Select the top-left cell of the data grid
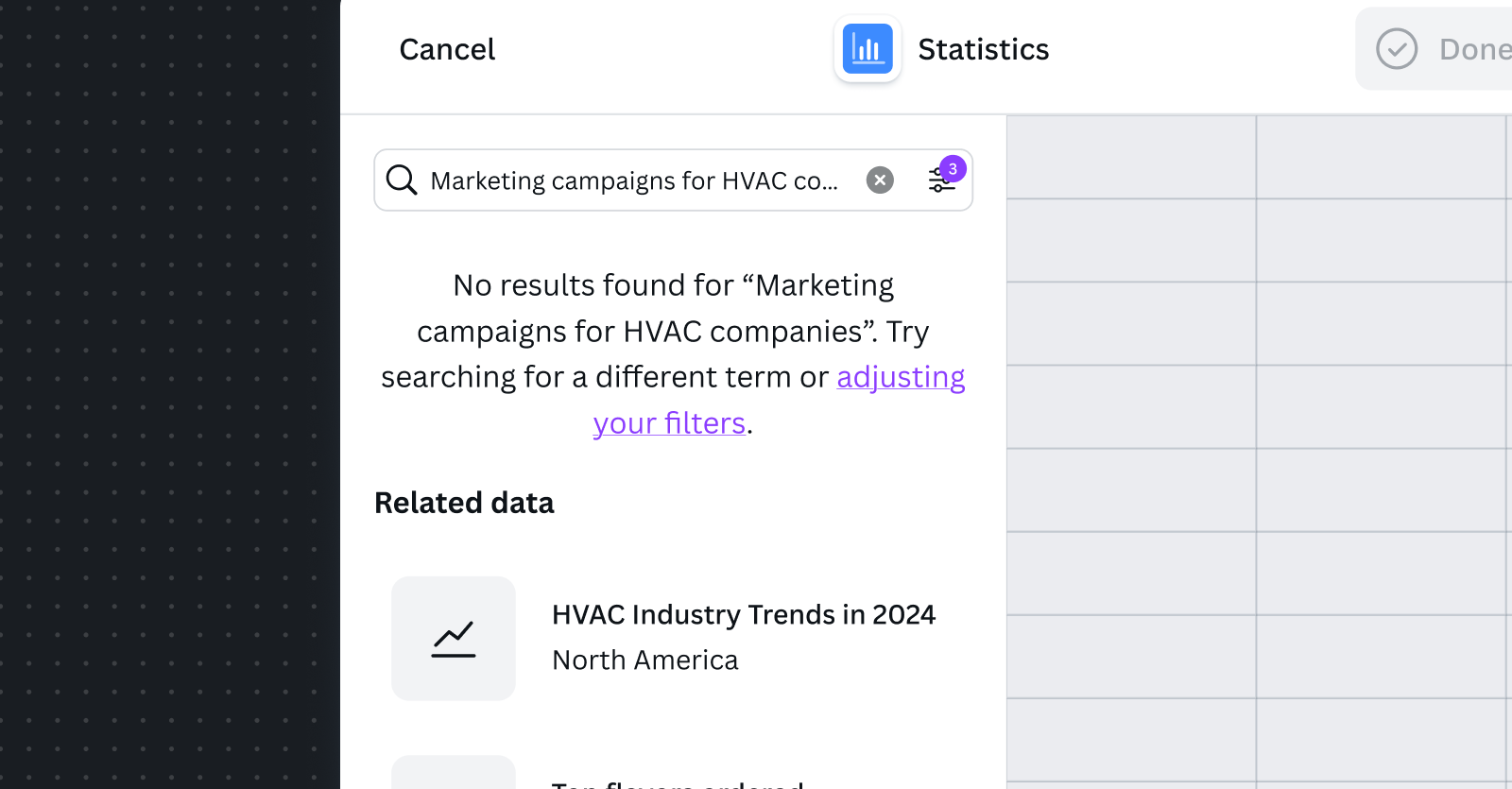1512x789 pixels. (x=1131, y=157)
